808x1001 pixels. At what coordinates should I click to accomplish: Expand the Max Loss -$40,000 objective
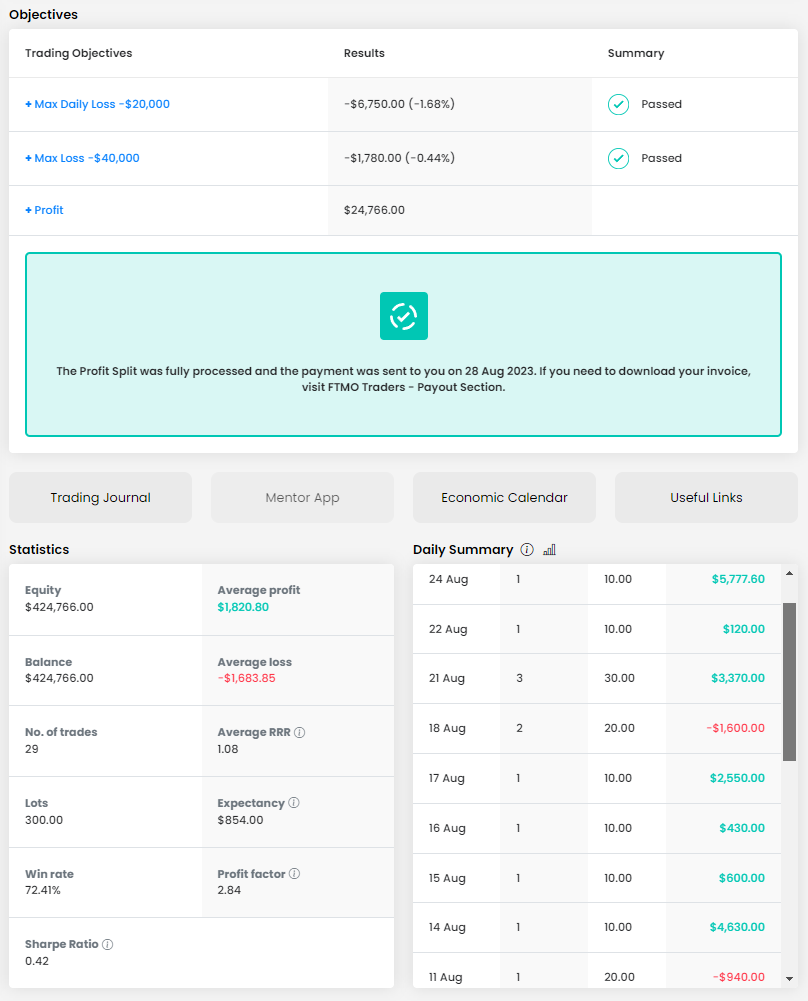click(x=82, y=158)
